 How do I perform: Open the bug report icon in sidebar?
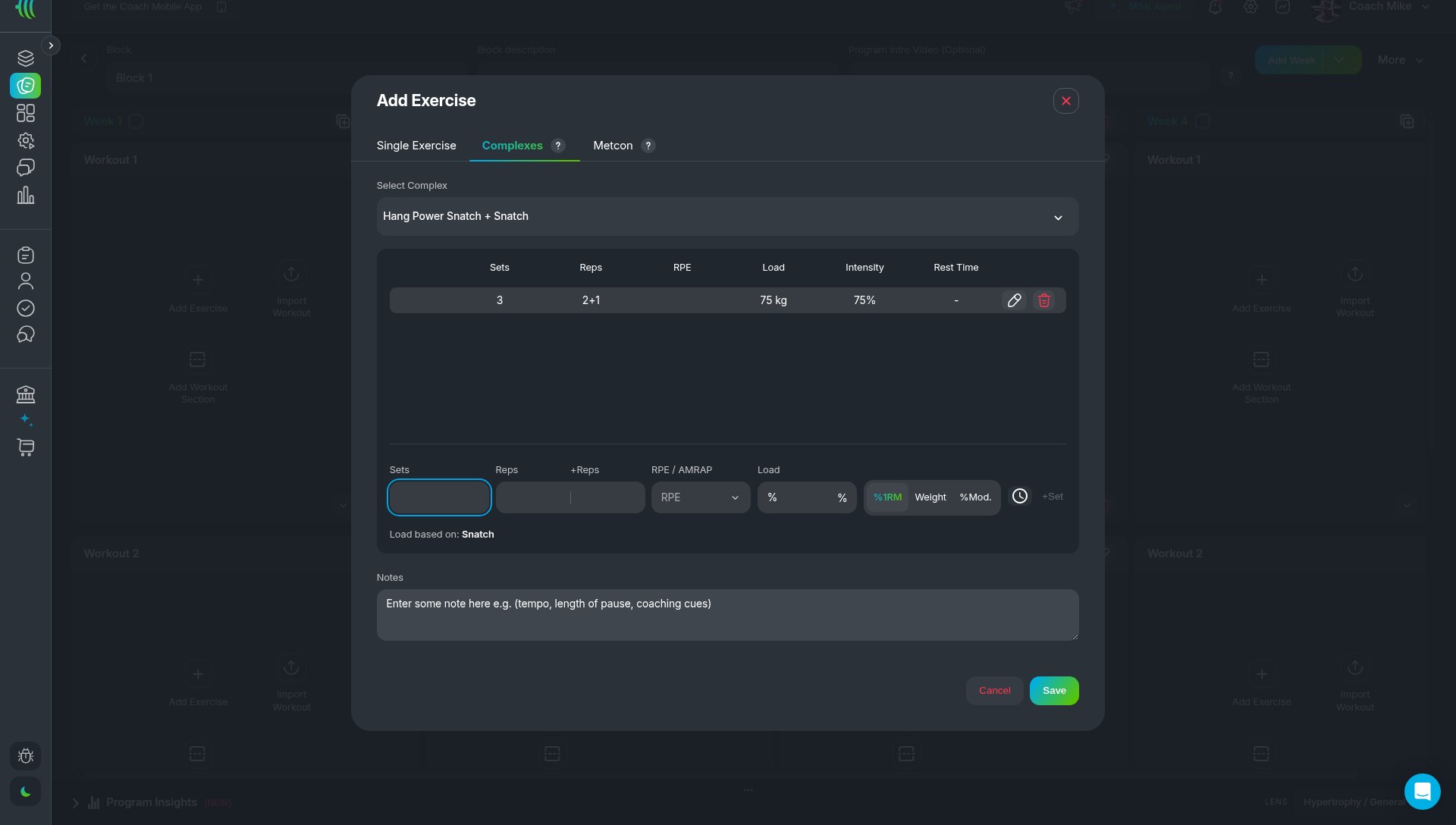coord(26,756)
